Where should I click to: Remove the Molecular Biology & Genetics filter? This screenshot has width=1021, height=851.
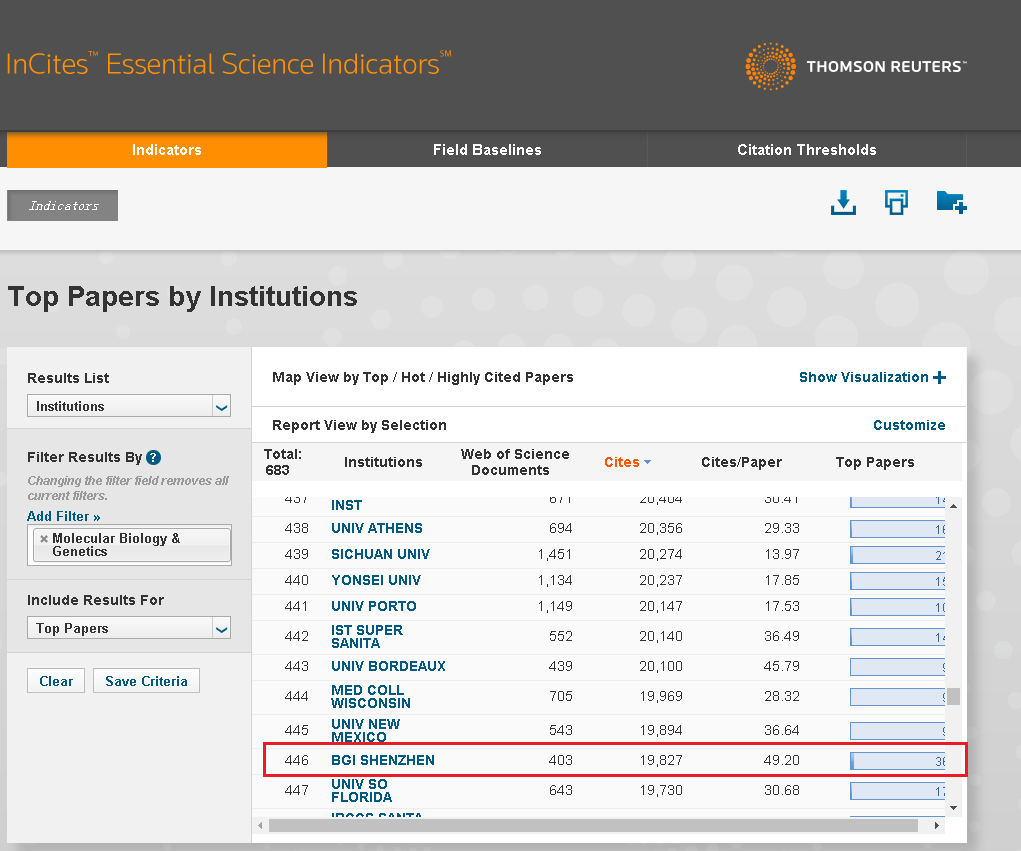click(x=44, y=538)
